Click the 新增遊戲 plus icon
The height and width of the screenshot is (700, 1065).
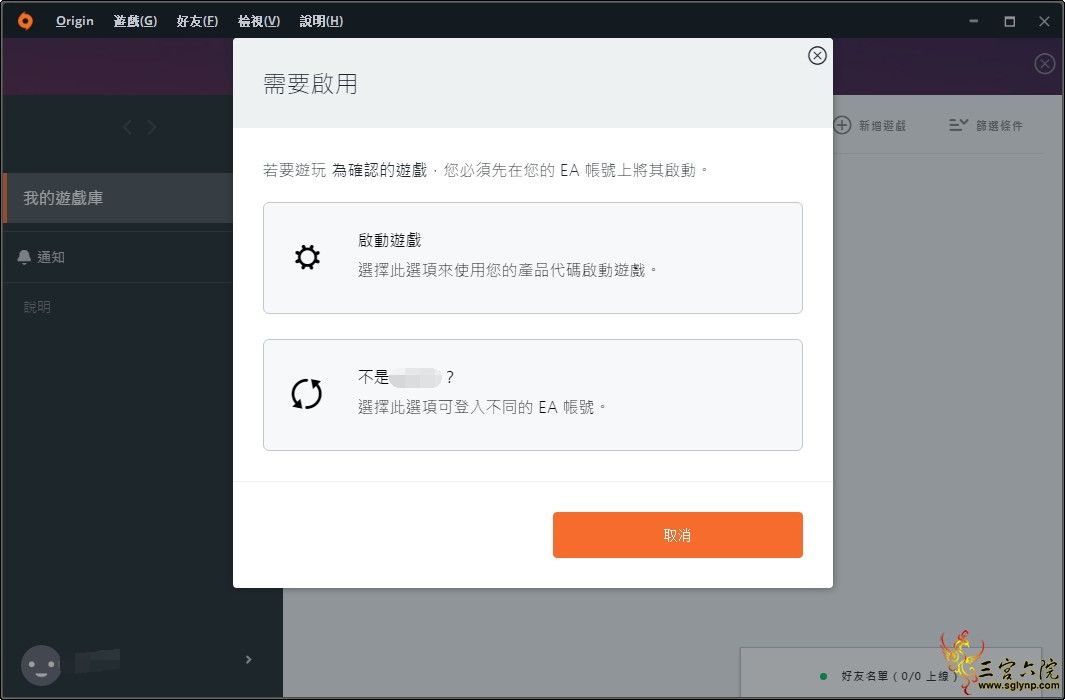[x=842, y=125]
